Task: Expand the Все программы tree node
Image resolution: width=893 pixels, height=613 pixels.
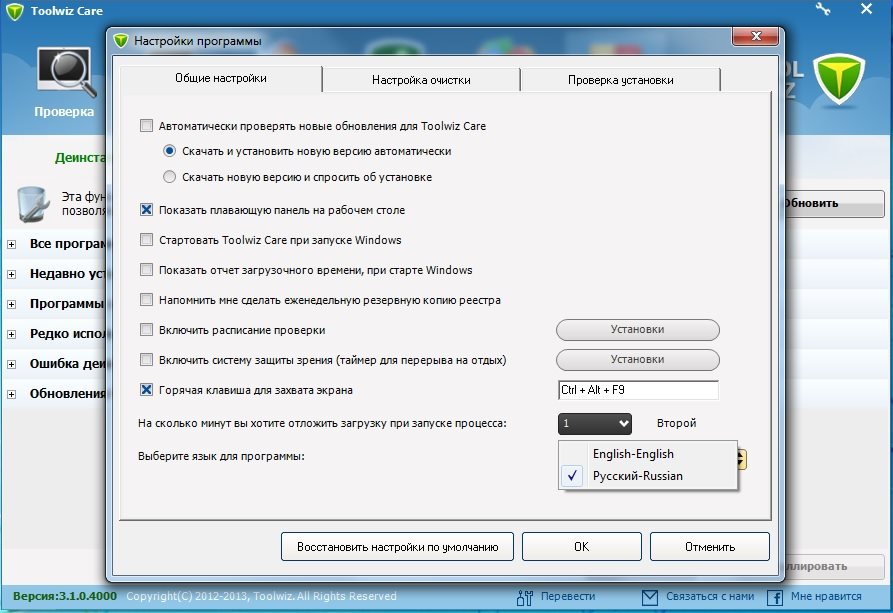Action: [11, 244]
